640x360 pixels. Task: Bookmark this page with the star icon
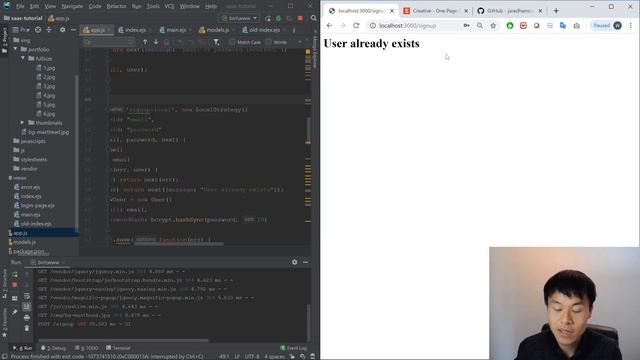coord(493,25)
